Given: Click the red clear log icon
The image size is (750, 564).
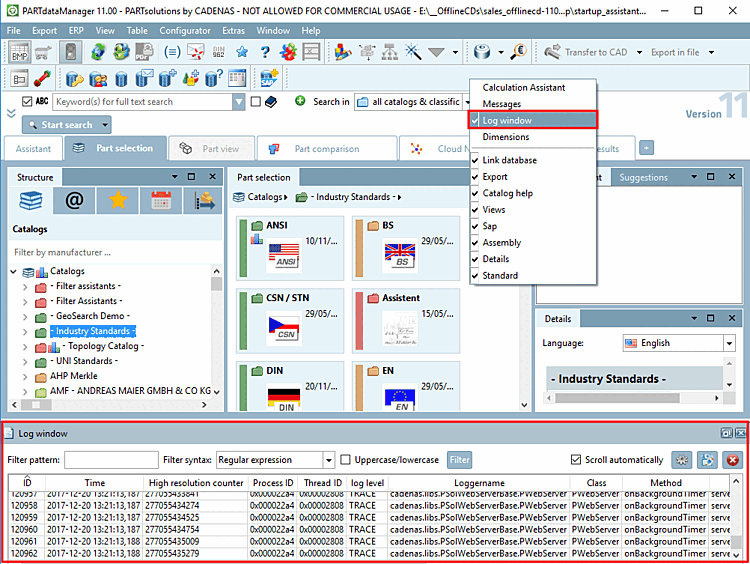Looking at the screenshot, I should (x=733, y=460).
